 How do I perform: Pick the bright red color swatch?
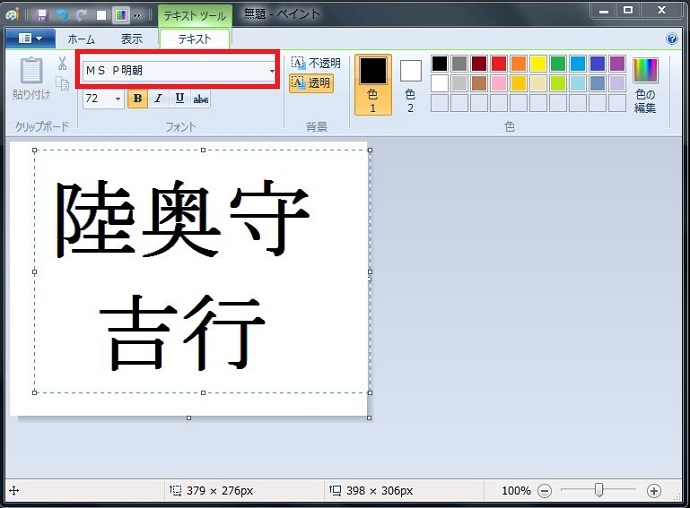[x=499, y=64]
